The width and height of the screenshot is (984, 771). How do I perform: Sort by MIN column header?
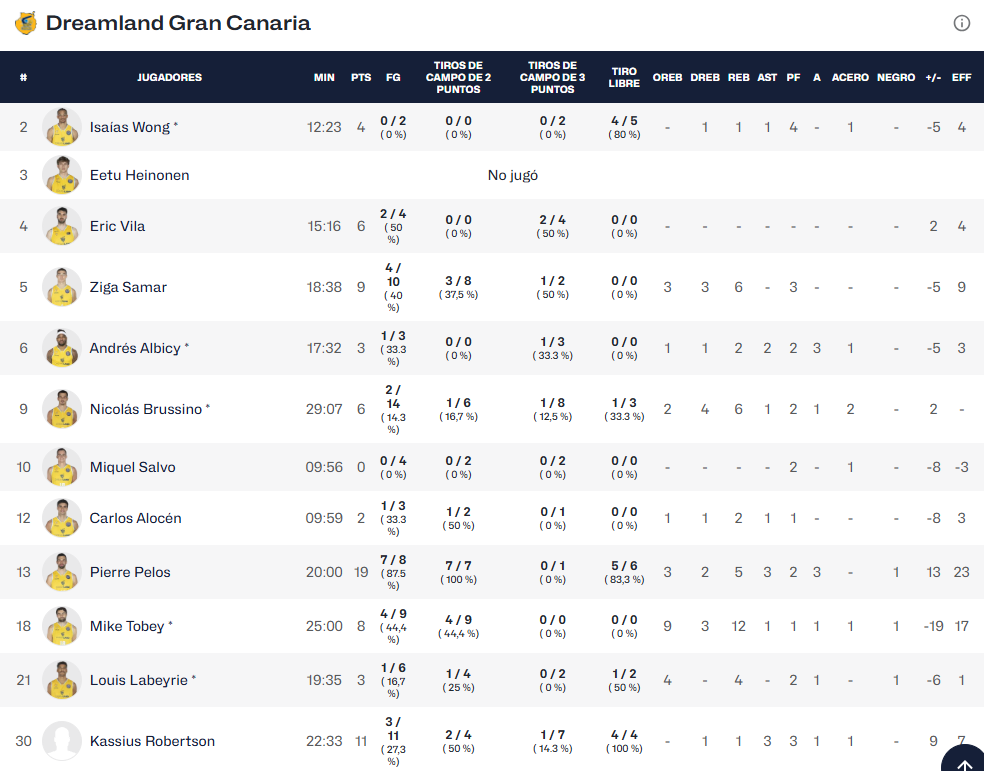coord(324,77)
